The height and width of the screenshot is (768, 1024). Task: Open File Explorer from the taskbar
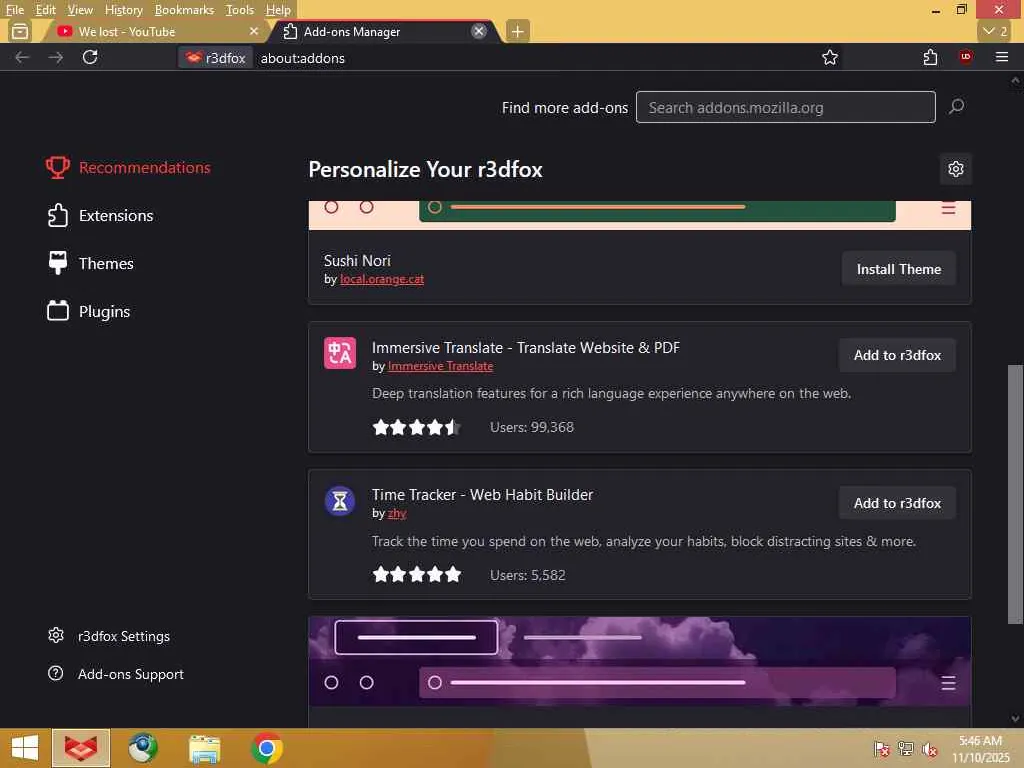click(204, 748)
